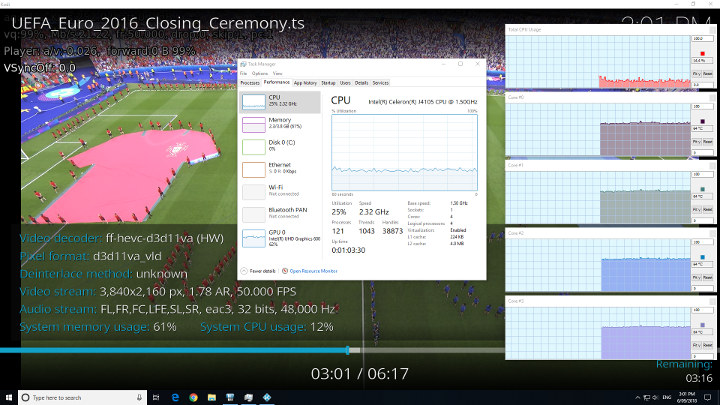The image size is (720, 405).
Task: Click the Task Manager title bar icon
Action: tap(243, 64)
